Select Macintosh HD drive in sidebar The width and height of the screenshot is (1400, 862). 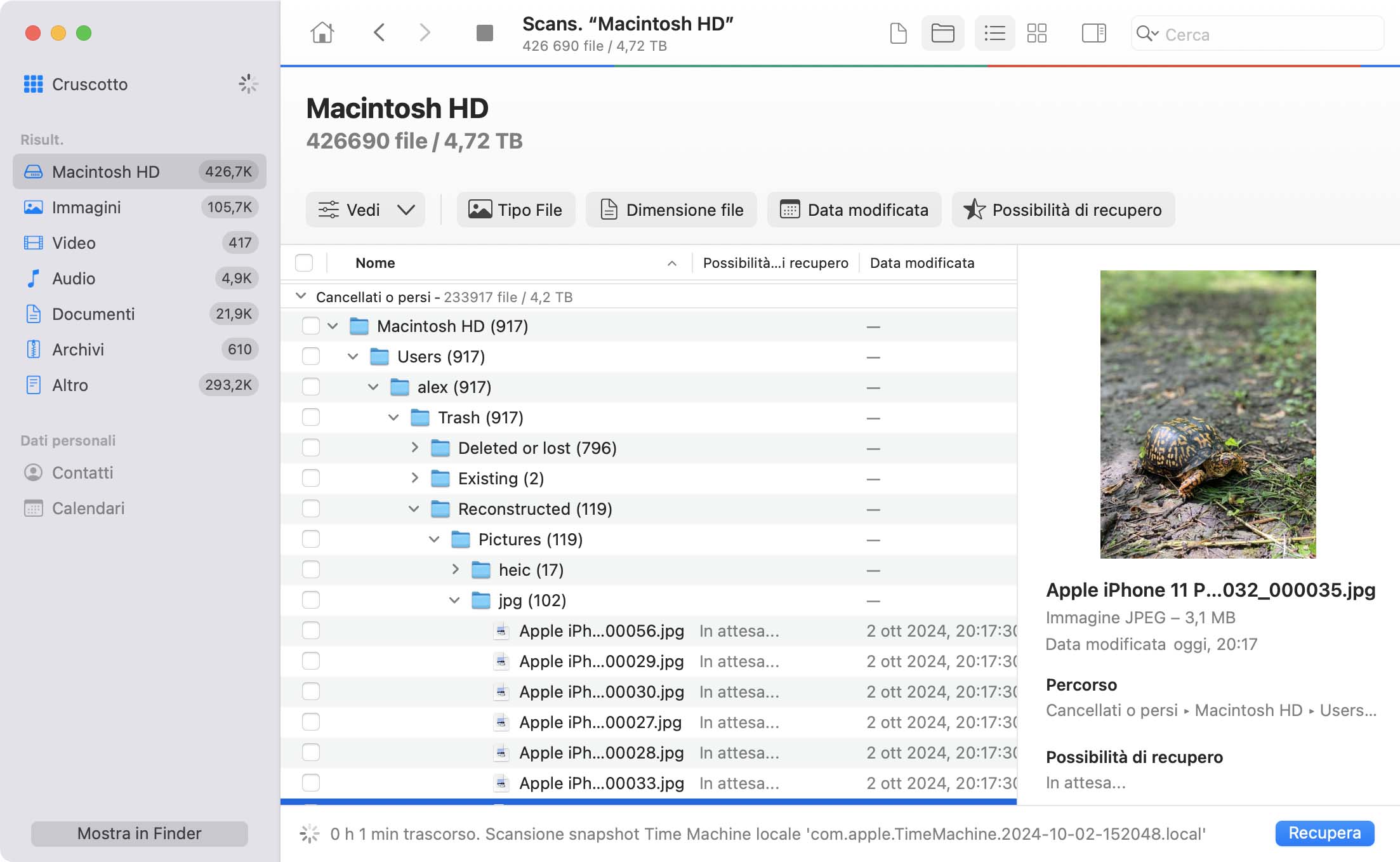140,171
